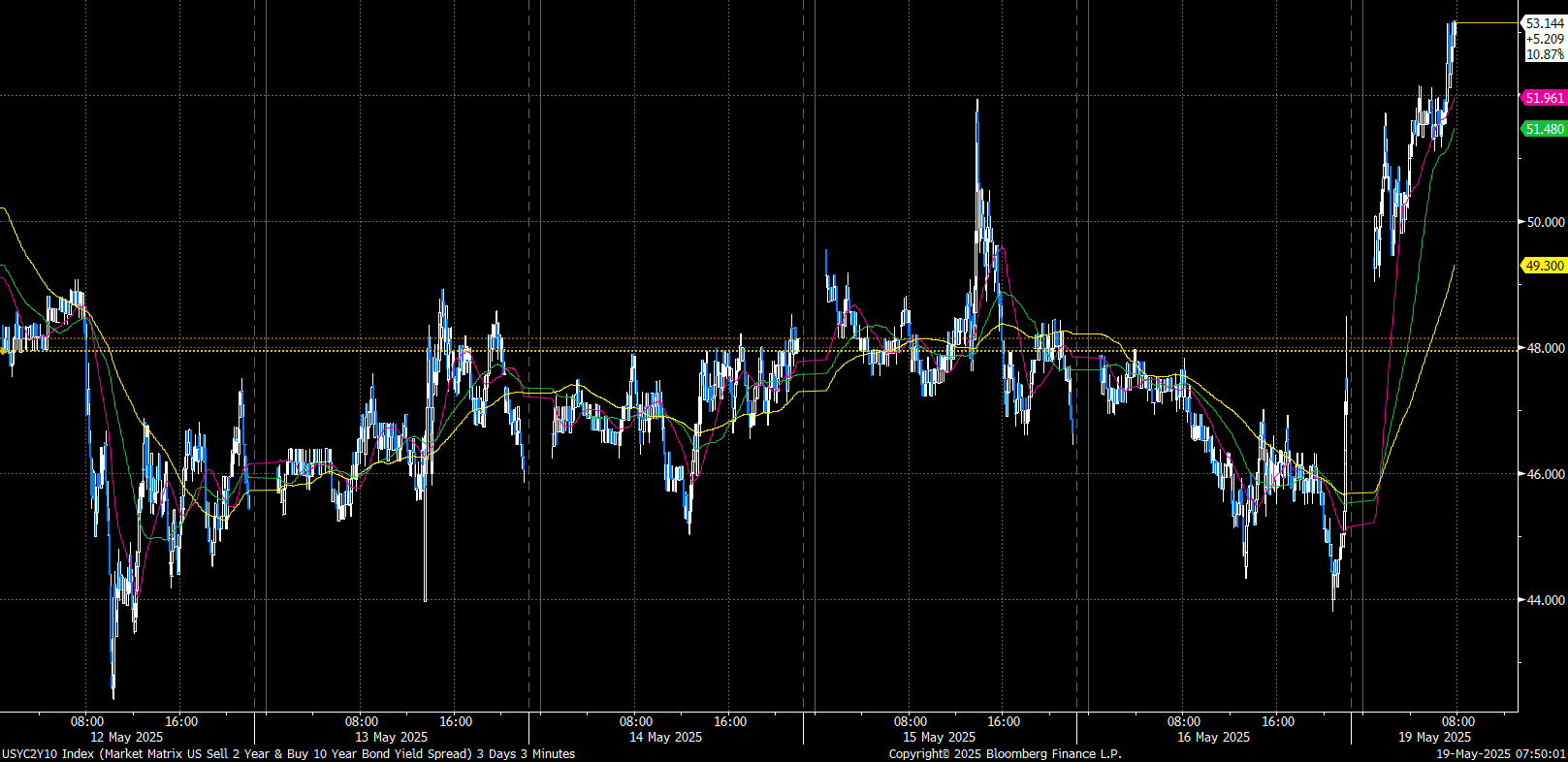This screenshot has height=762, width=1568.
Task: Click the 19-May-2025 07:50:01 timestamp
Action: point(1500,754)
